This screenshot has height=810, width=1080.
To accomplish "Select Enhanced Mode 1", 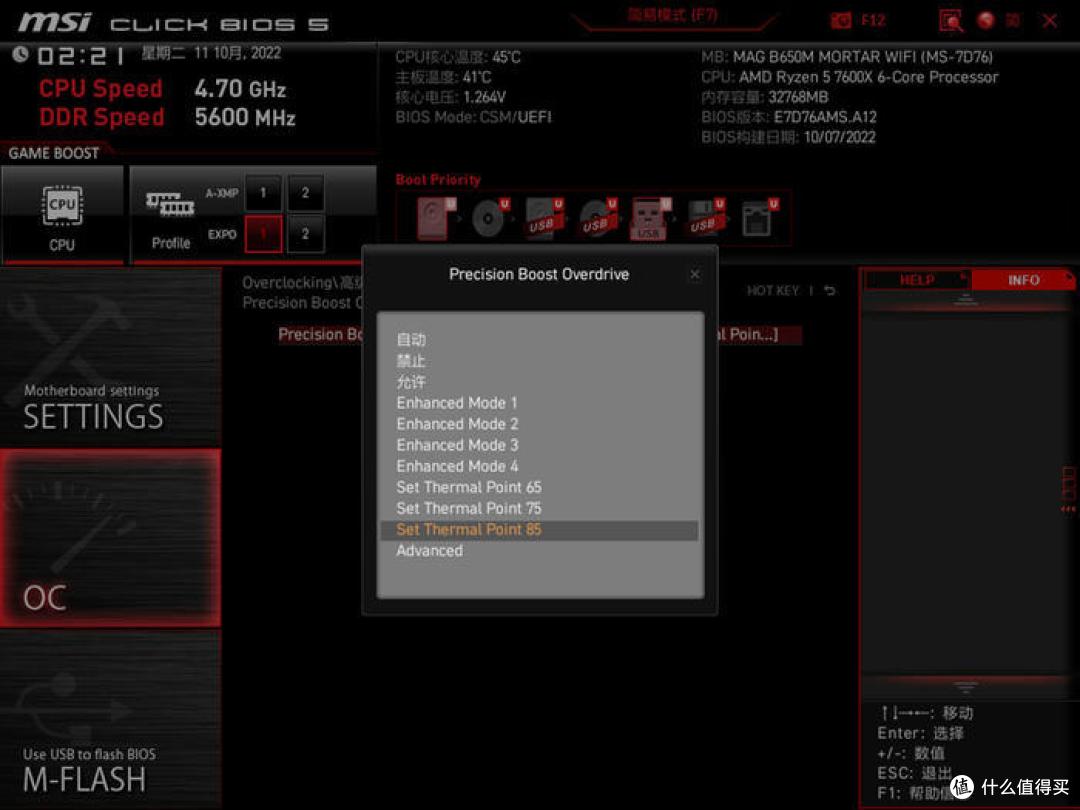I will point(457,403).
